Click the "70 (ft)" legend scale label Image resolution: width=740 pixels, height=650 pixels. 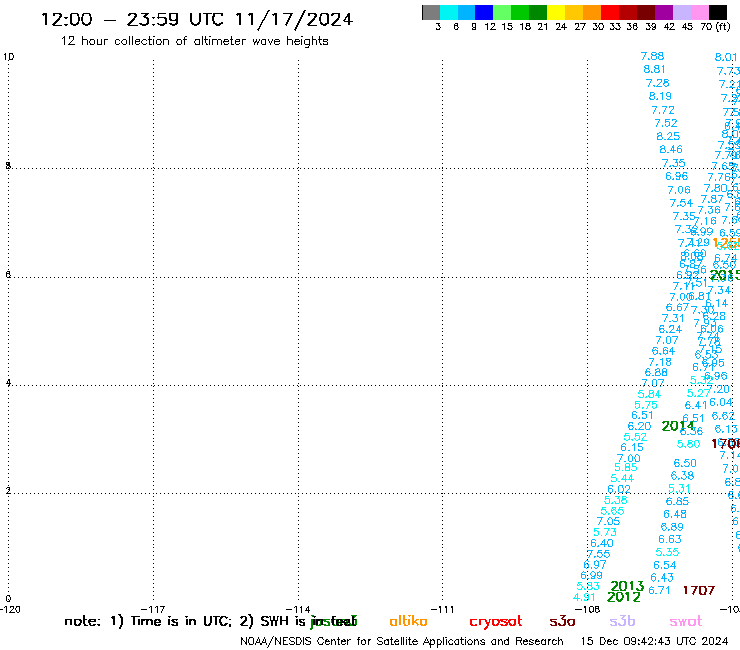[715, 26]
